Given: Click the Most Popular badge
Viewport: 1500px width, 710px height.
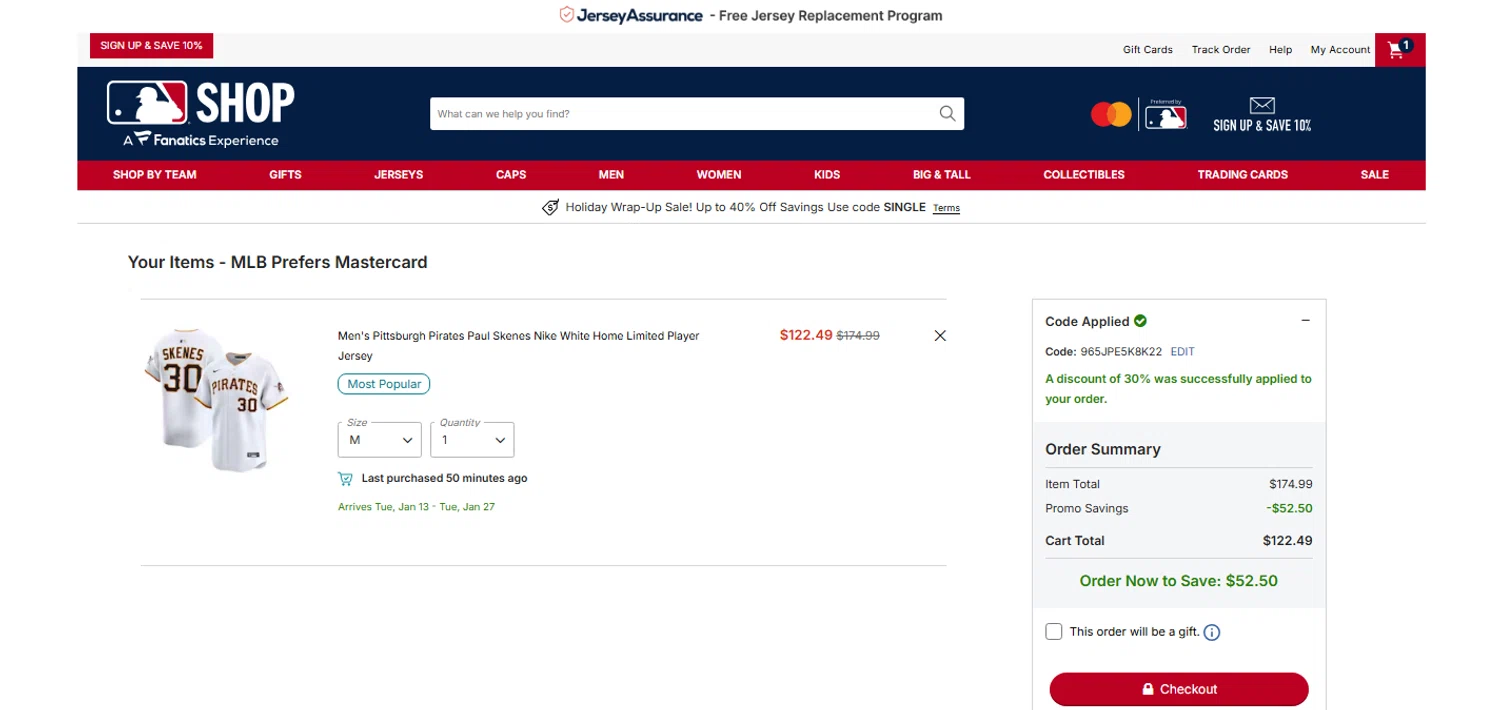Looking at the screenshot, I should [x=384, y=384].
